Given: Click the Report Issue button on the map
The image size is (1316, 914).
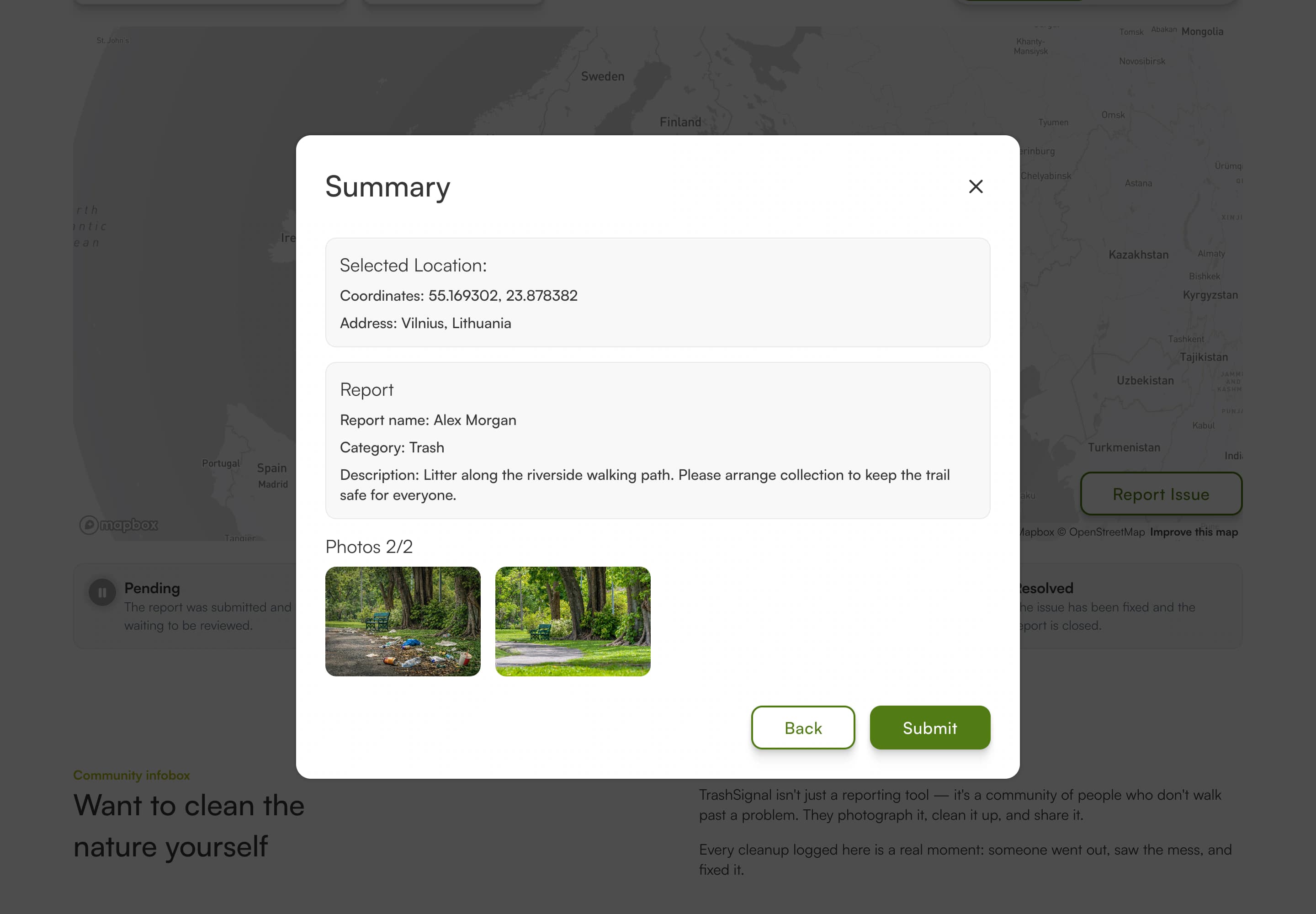Looking at the screenshot, I should 1161,494.
